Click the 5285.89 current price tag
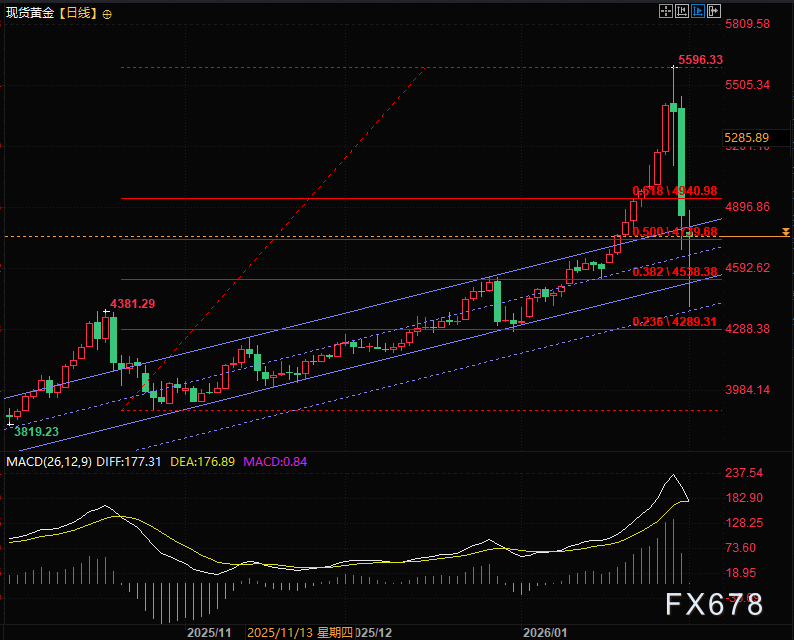 click(747, 137)
